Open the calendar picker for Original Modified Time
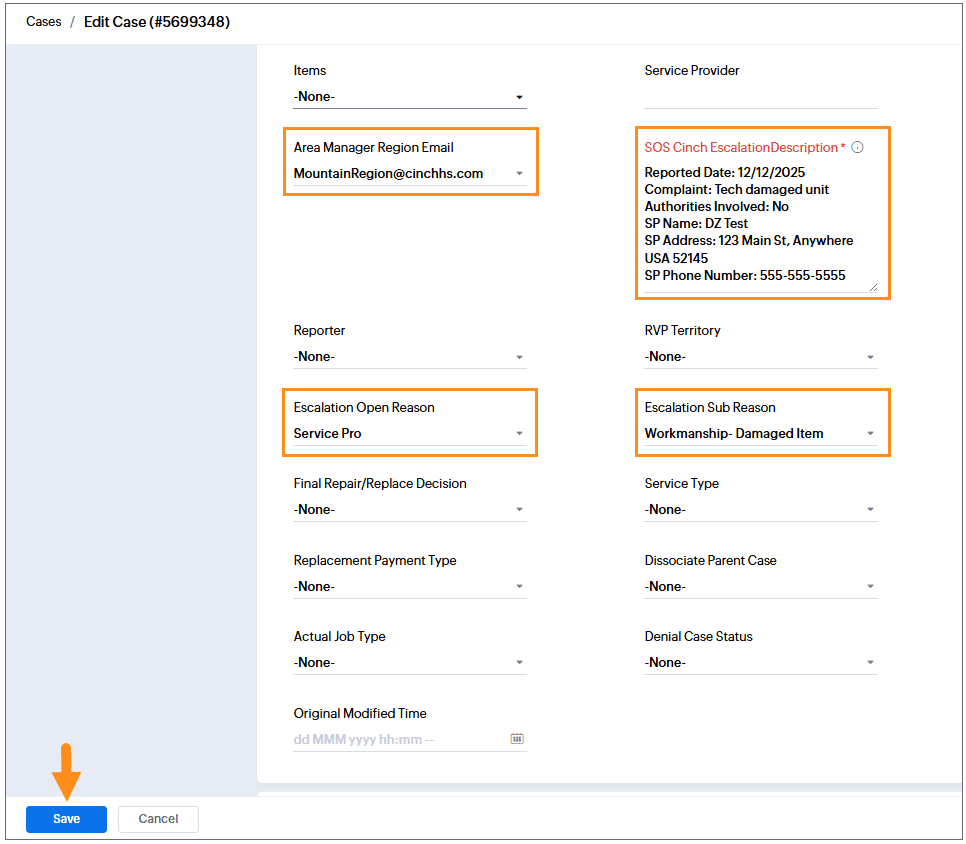Viewport: 966px width, 844px height. 517,739
